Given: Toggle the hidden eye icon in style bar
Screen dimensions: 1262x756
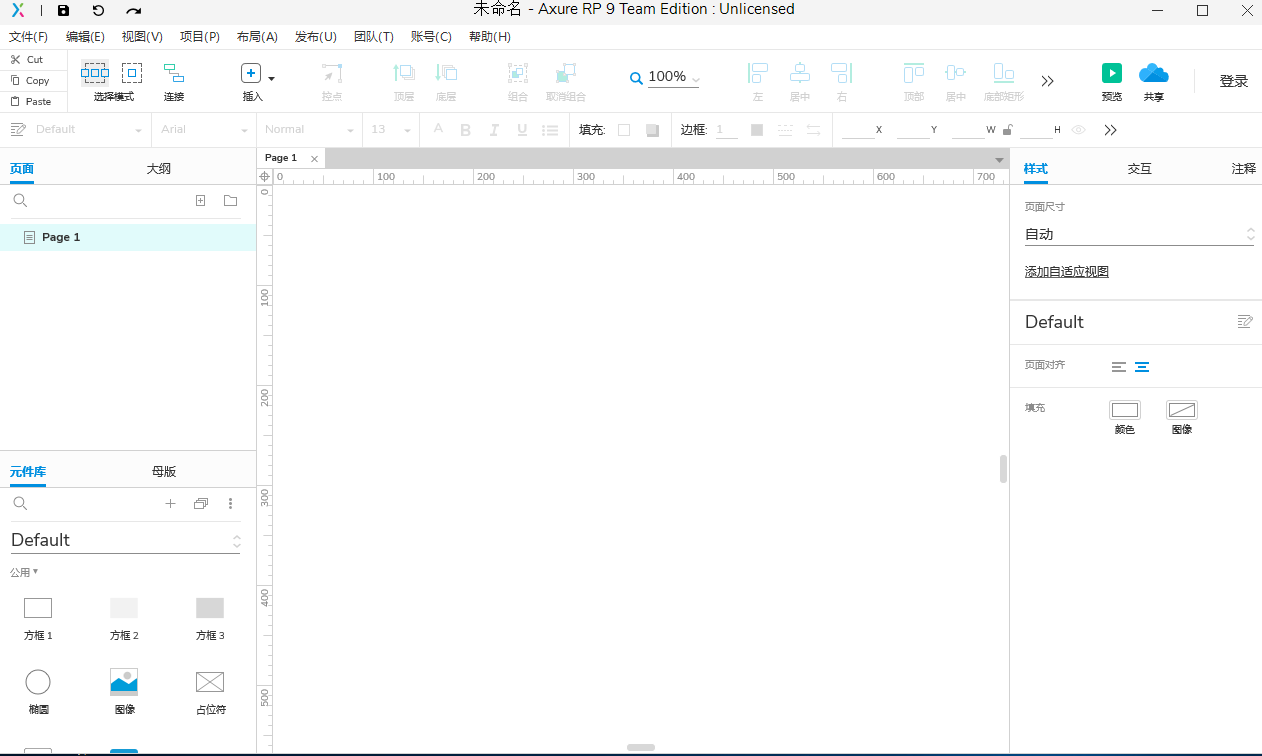Looking at the screenshot, I should coord(1078,130).
